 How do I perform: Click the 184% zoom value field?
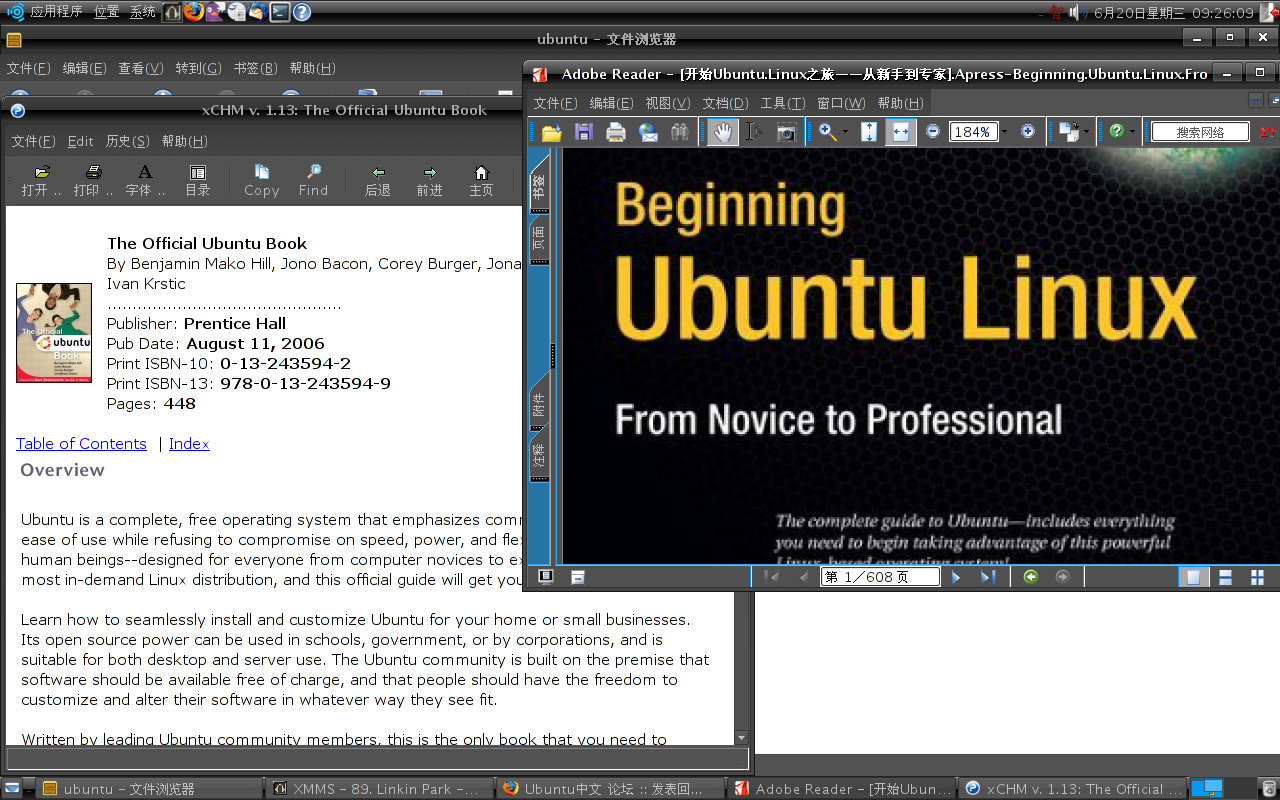point(973,132)
